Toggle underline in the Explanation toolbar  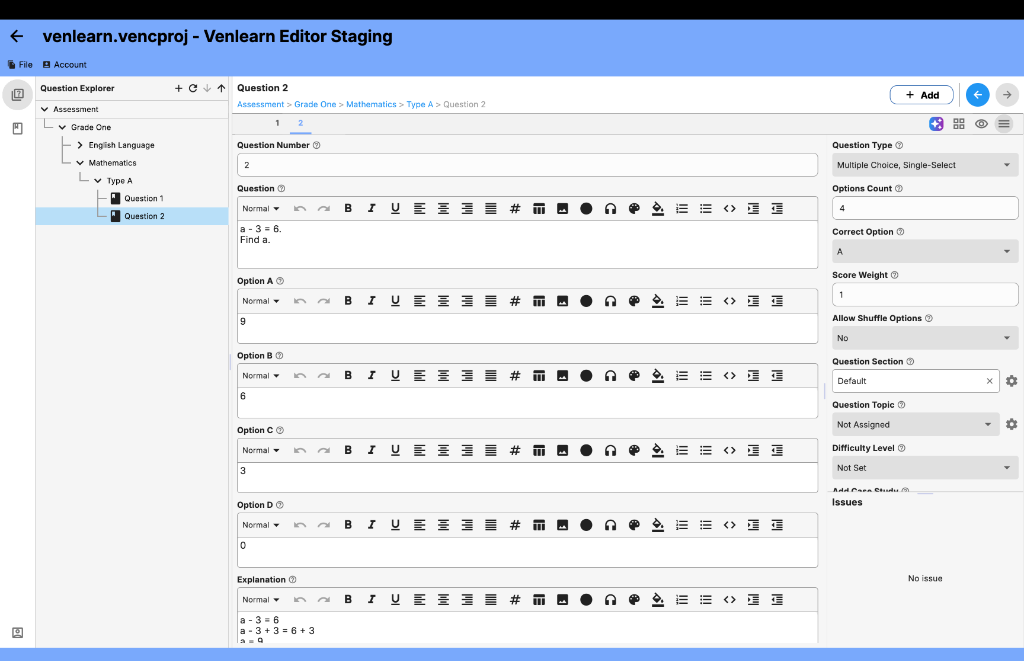pos(395,599)
